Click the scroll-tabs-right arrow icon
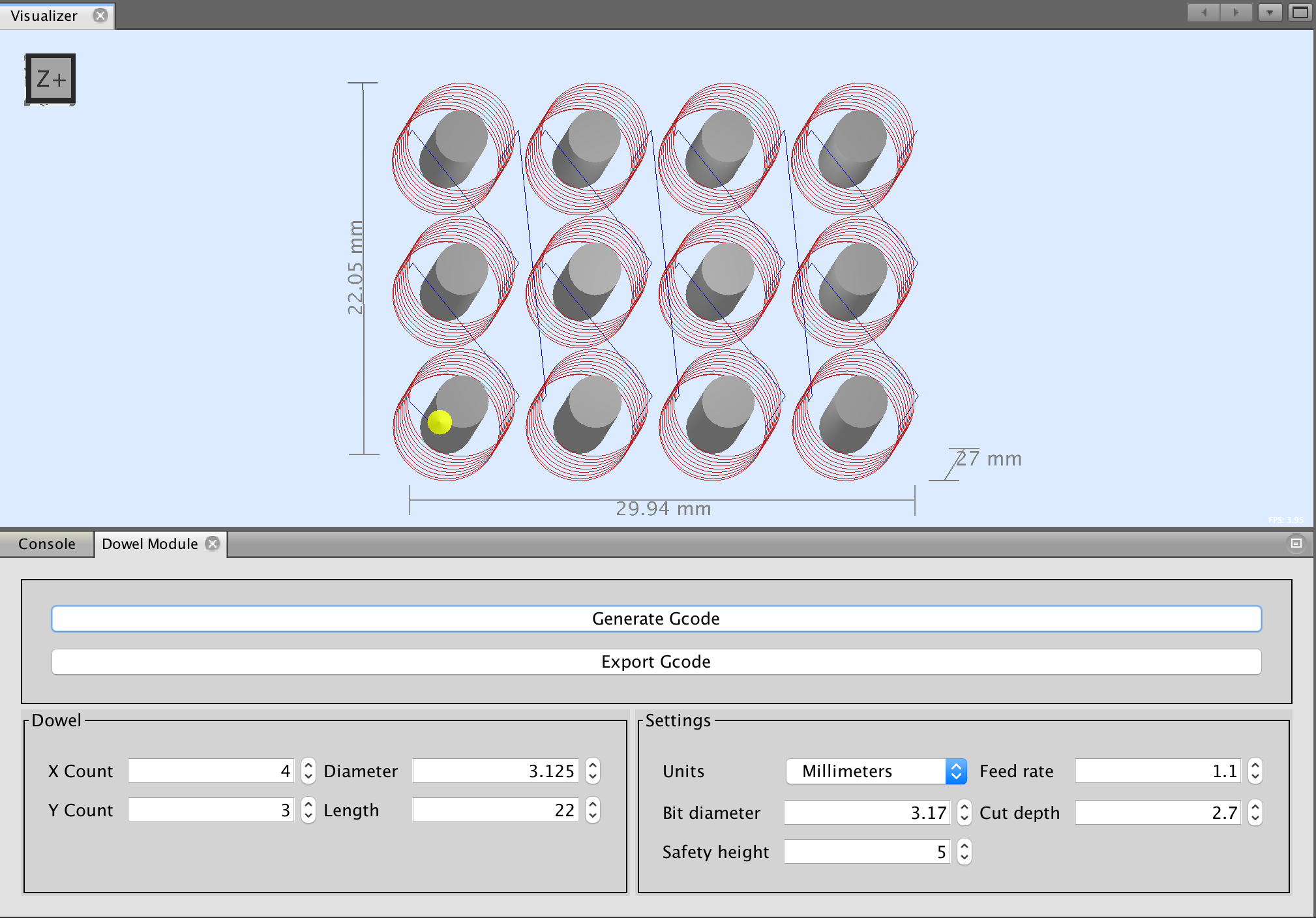The width and height of the screenshot is (1316, 918). [x=1236, y=12]
